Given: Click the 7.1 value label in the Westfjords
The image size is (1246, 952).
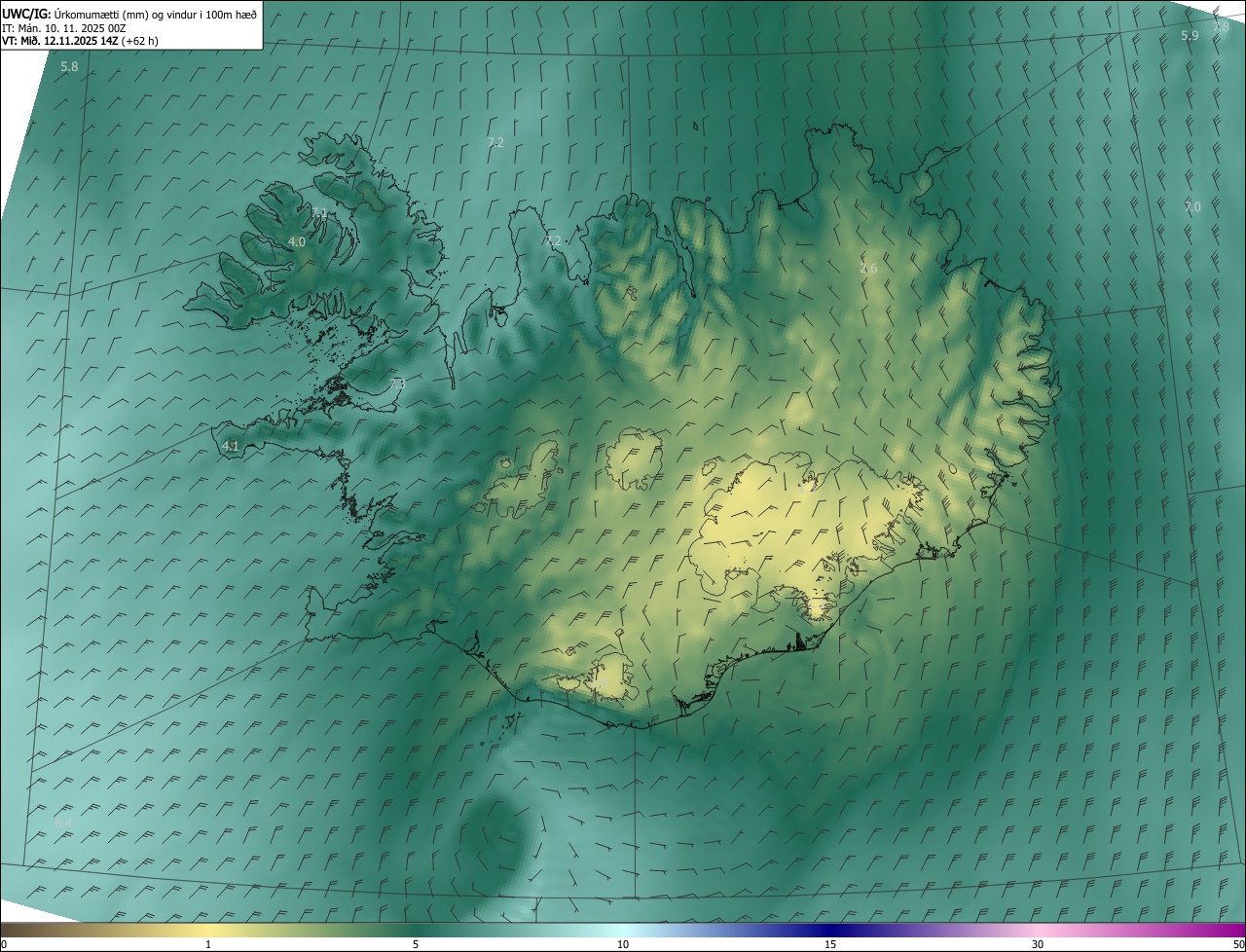Looking at the screenshot, I should tap(319, 212).
